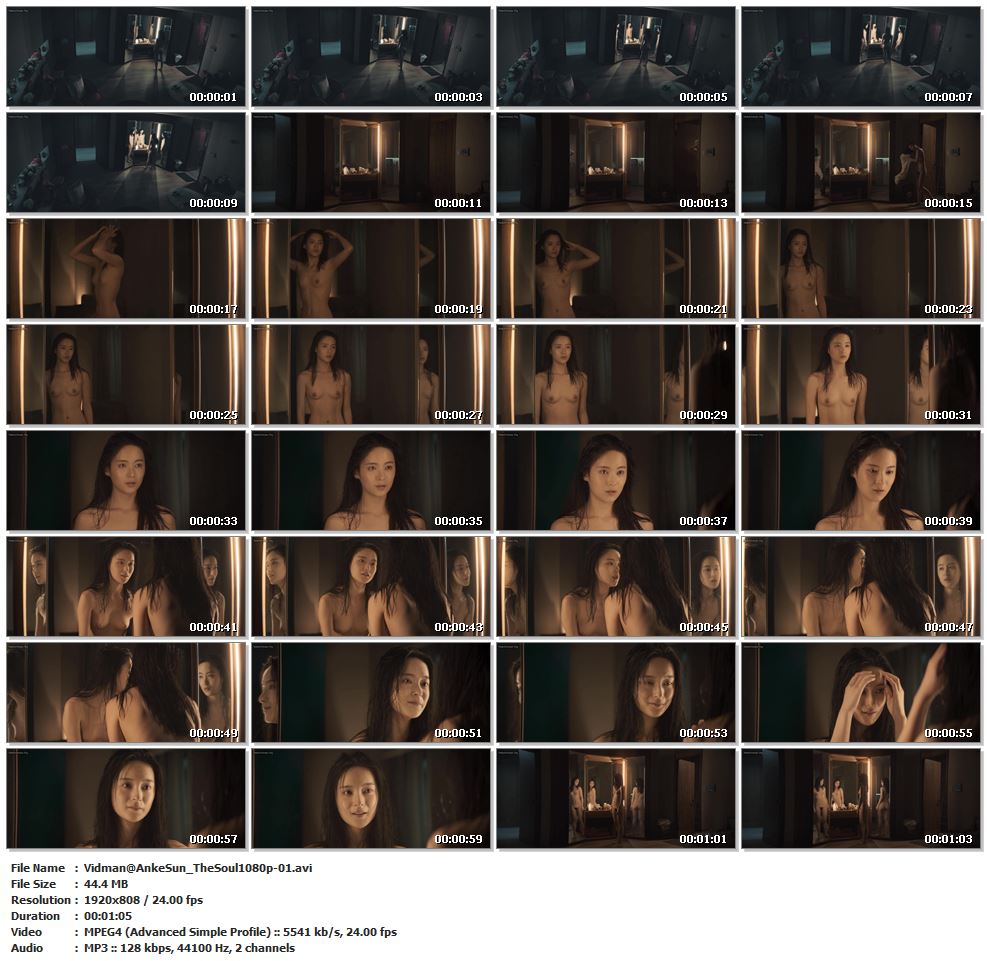Click the Video label

pyautogui.click(x=26, y=932)
